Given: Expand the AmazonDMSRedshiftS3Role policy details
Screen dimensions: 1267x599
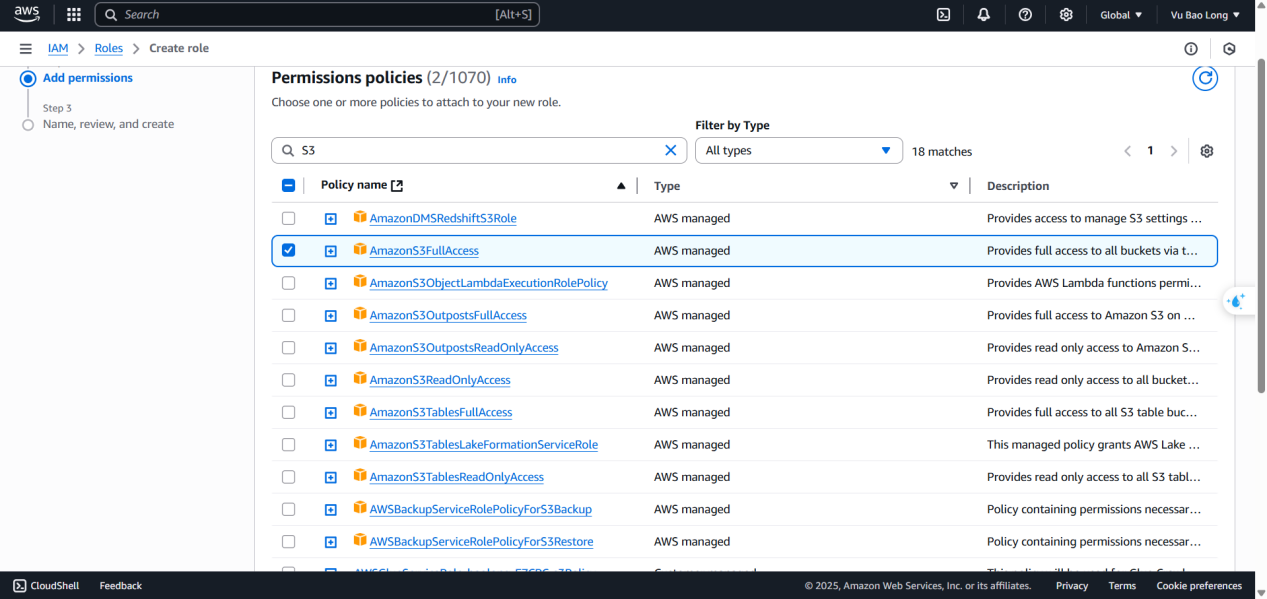Looking at the screenshot, I should tap(331, 219).
